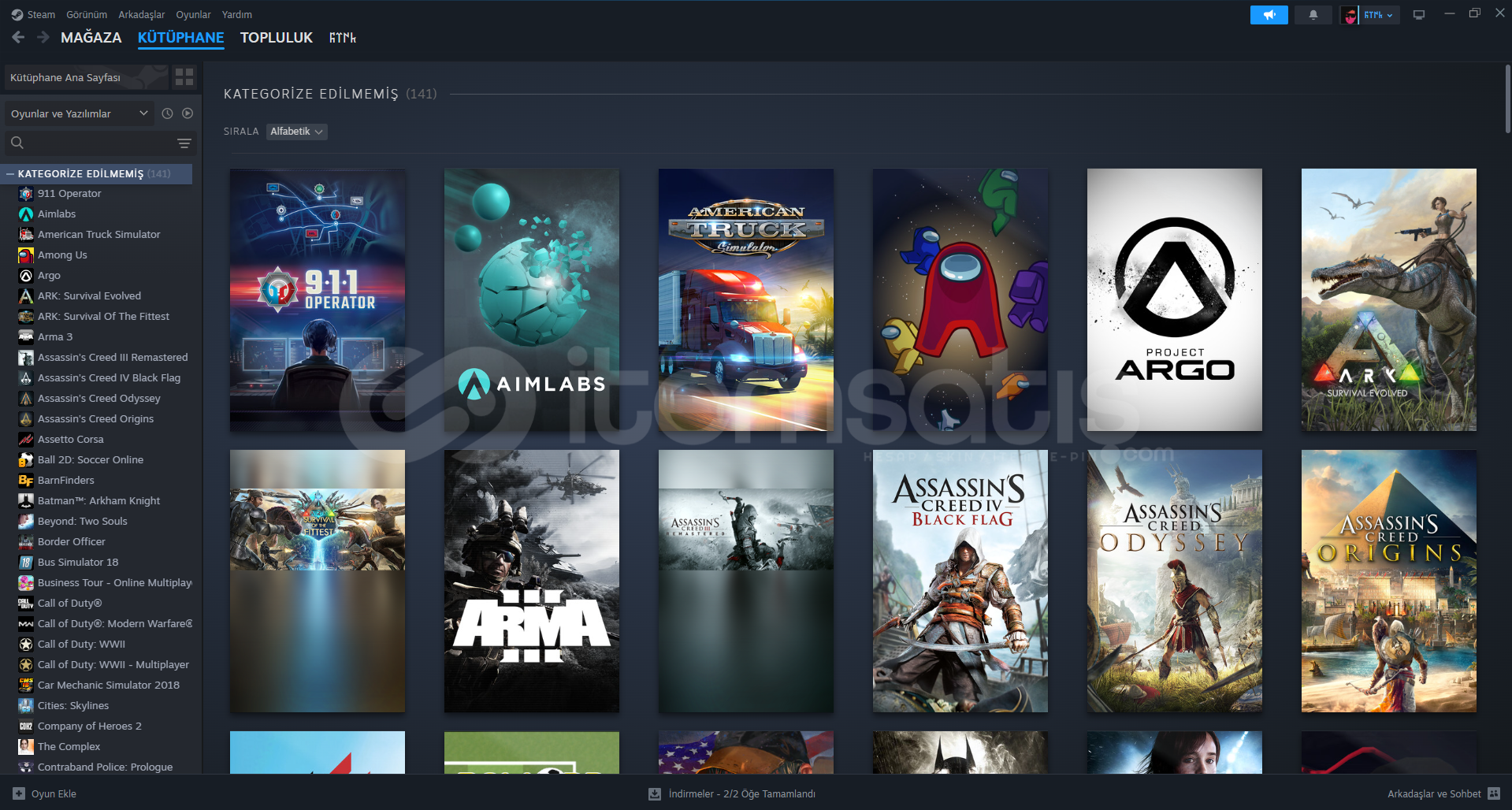Open the Arkadaşlar menu

[x=142, y=14]
